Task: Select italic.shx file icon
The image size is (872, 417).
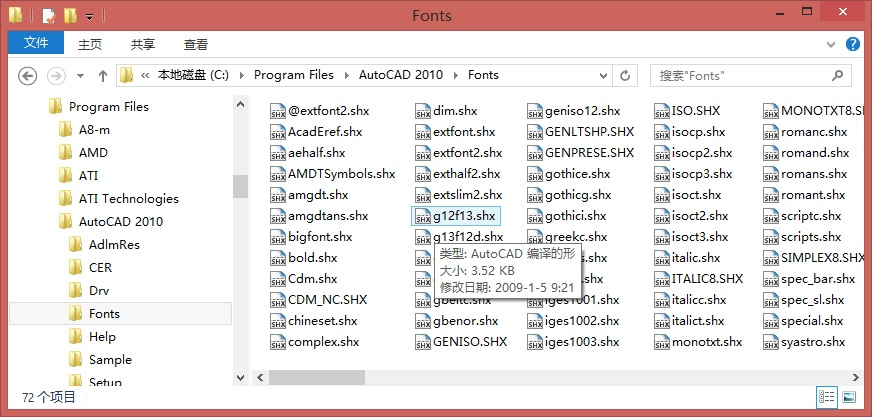Action: pyautogui.click(x=662, y=258)
